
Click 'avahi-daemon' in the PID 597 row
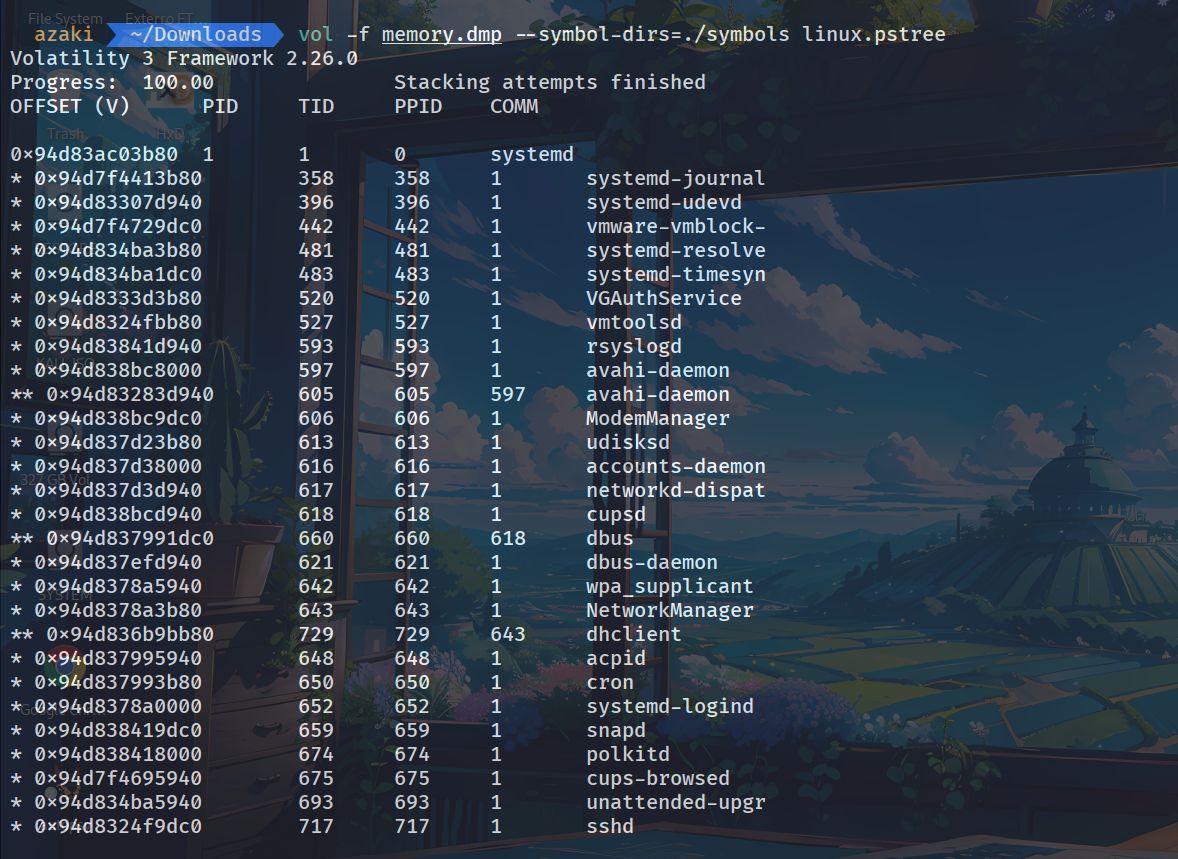point(658,371)
